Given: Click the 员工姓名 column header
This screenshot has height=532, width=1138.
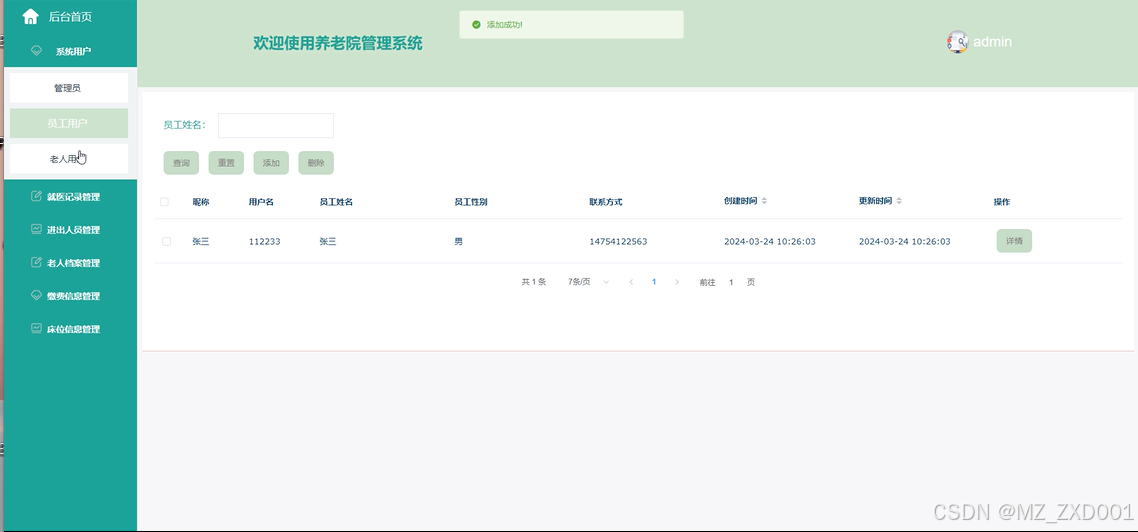Looking at the screenshot, I should coord(336,202).
